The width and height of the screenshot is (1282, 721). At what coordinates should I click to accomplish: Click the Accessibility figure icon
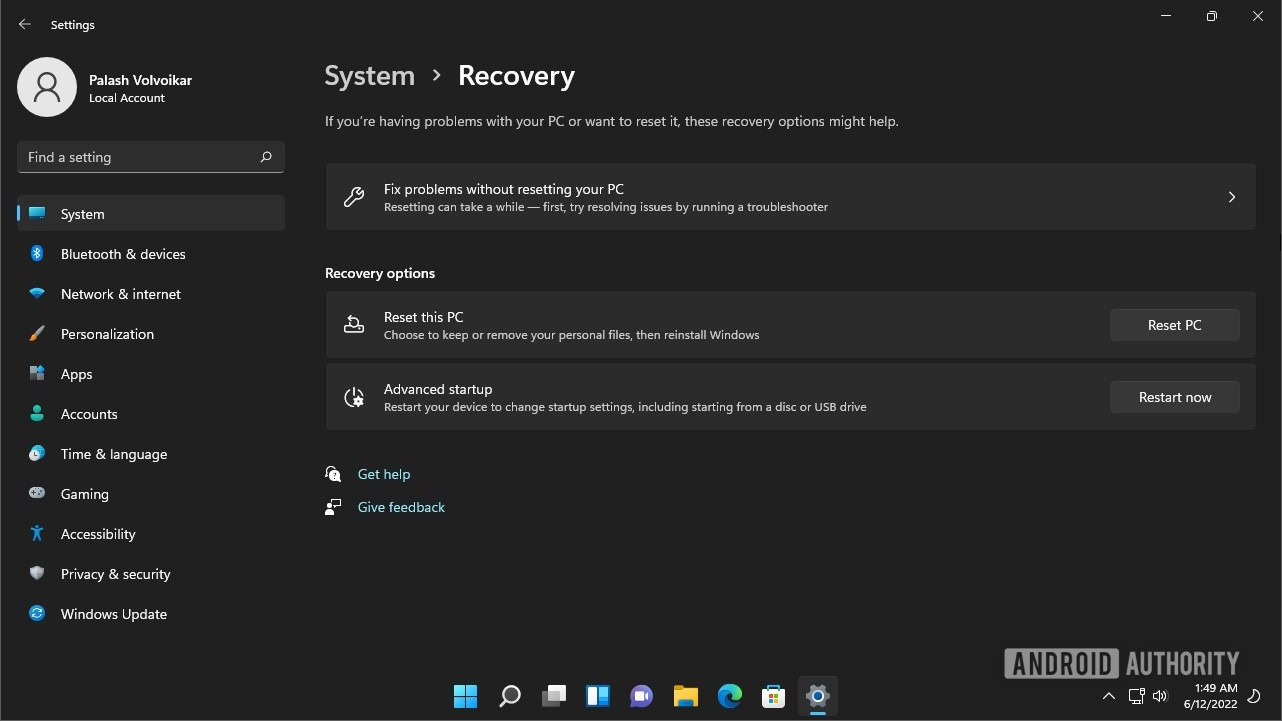click(37, 534)
